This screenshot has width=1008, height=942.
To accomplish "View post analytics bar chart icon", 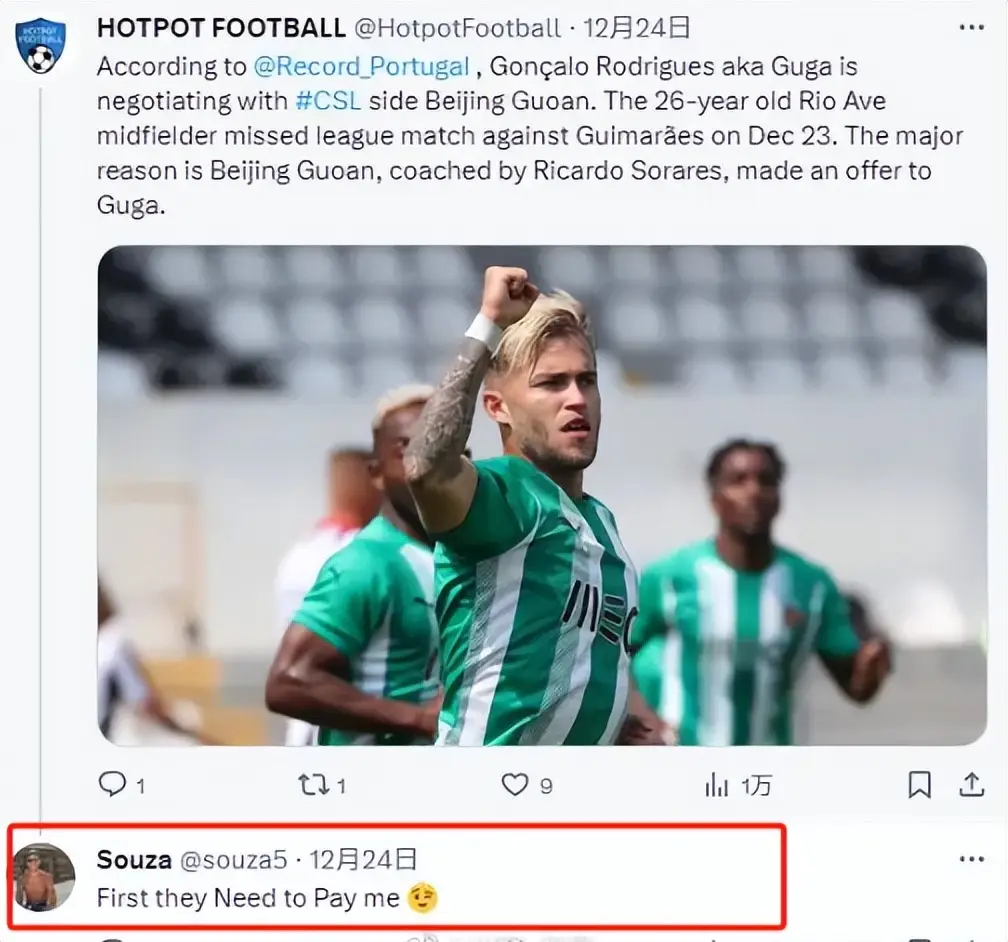I will click(717, 784).
